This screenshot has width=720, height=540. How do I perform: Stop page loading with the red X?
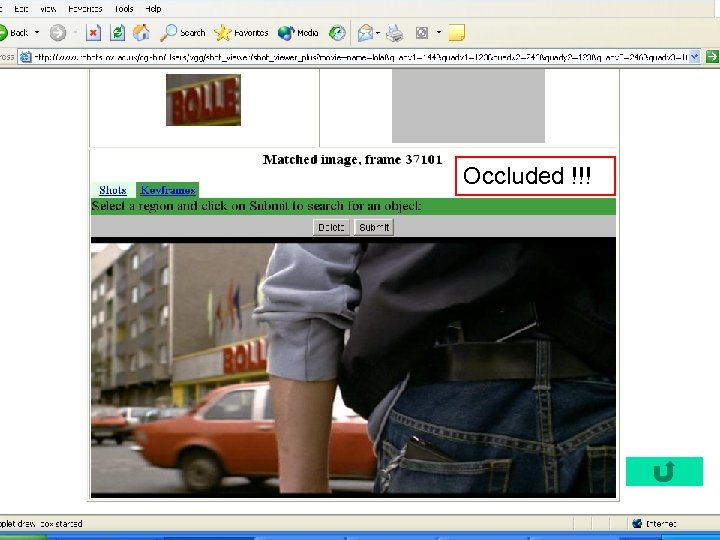pos(93,33)
